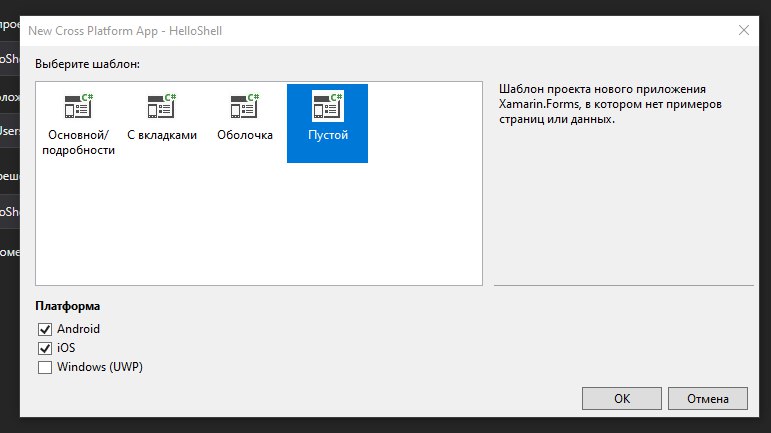The width and height of the screenshot is (771, 433).
Task: Click the Выберите шаблон label
Action: 88,64
